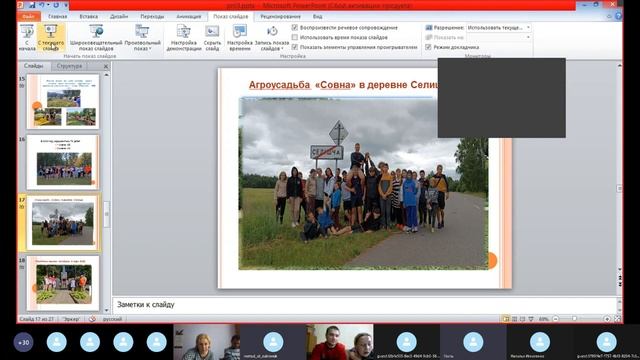Open Разрешение resolution dropdown
This screenshot has height=360, width=640.
tap(499, 27)
